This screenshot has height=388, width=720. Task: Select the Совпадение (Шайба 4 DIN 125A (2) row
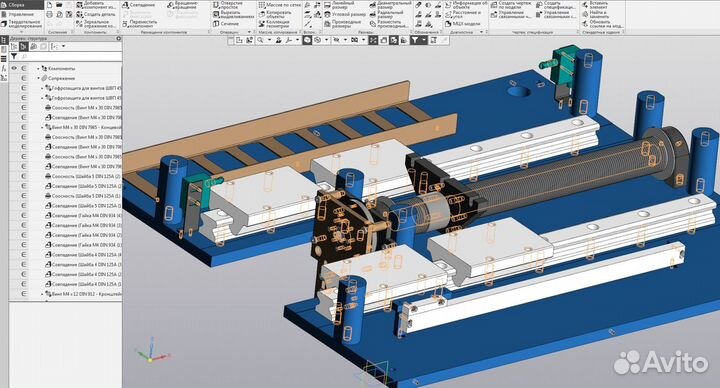coord(84,274)
